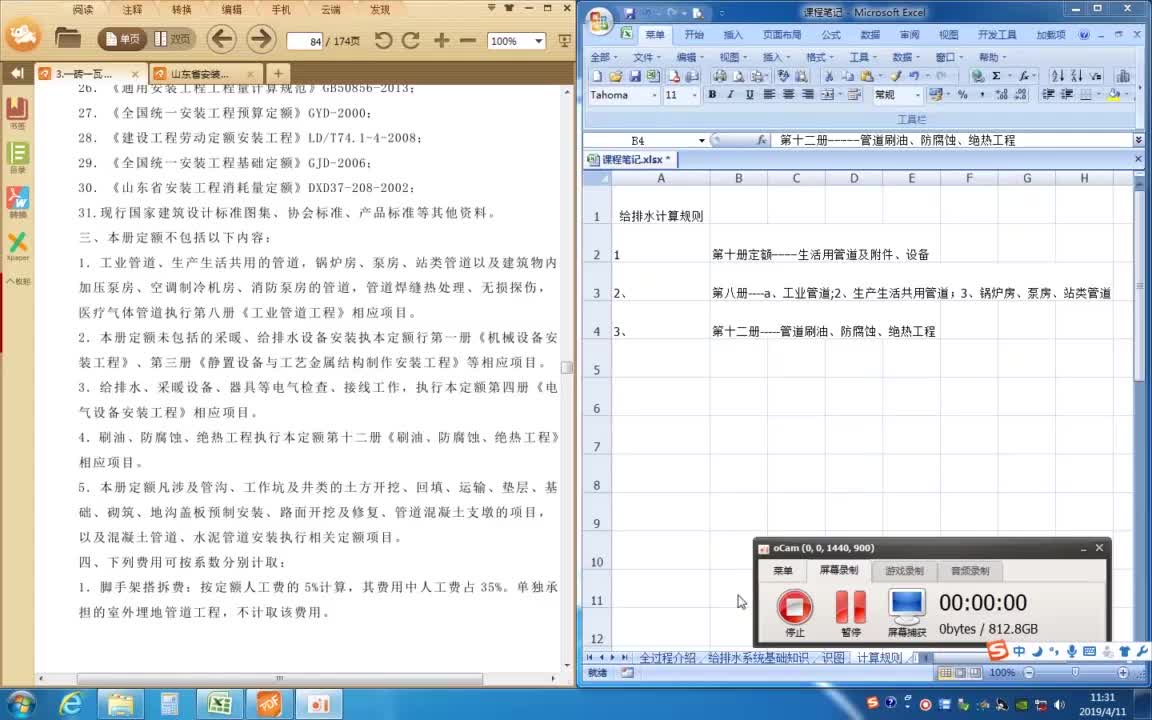Click Excel Office button
This screenshot has width=1152, height=720.
pyautogui.click(x=599, y=22)
